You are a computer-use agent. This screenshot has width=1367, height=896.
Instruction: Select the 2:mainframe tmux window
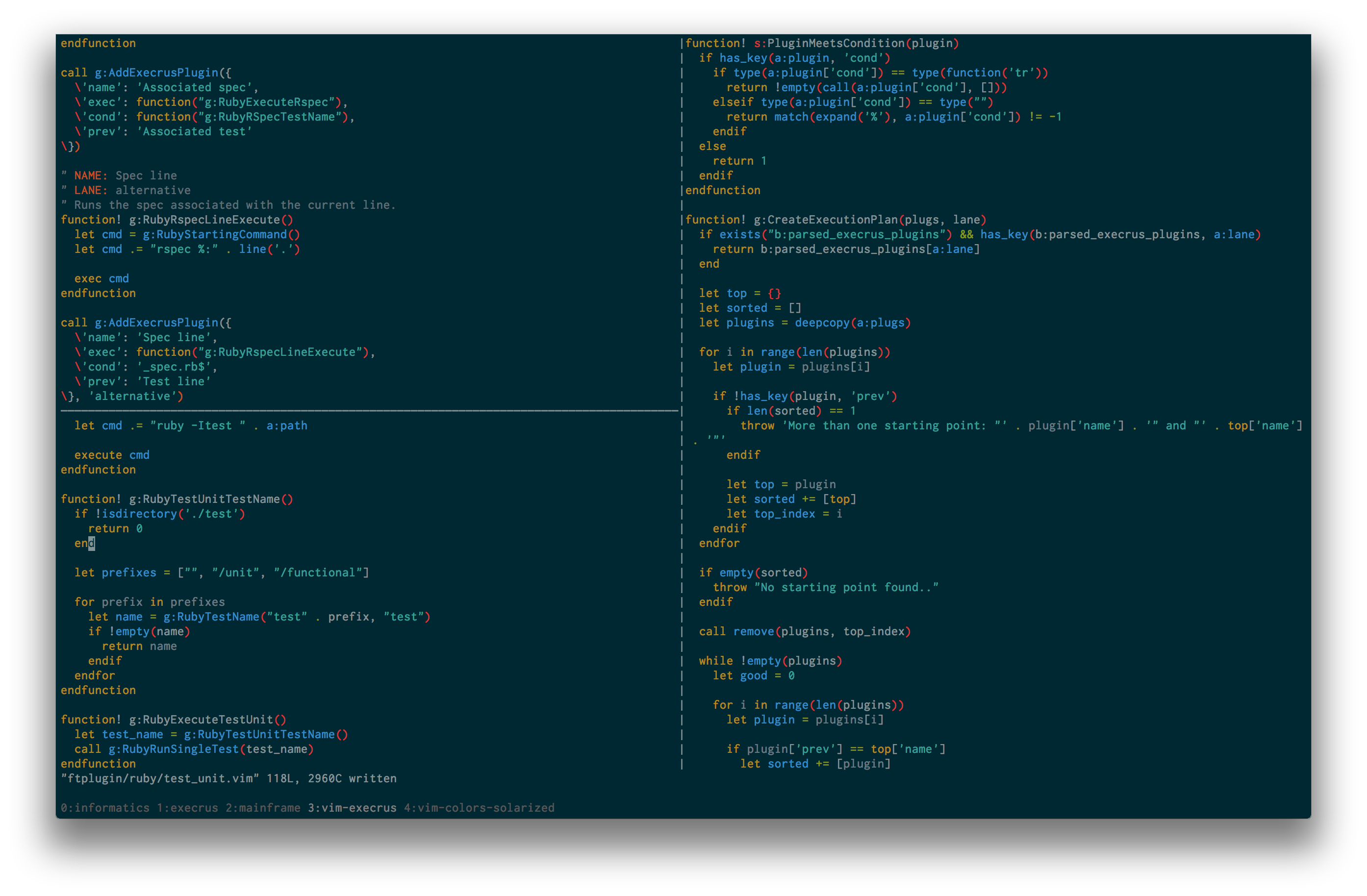[x=262, y=808]
